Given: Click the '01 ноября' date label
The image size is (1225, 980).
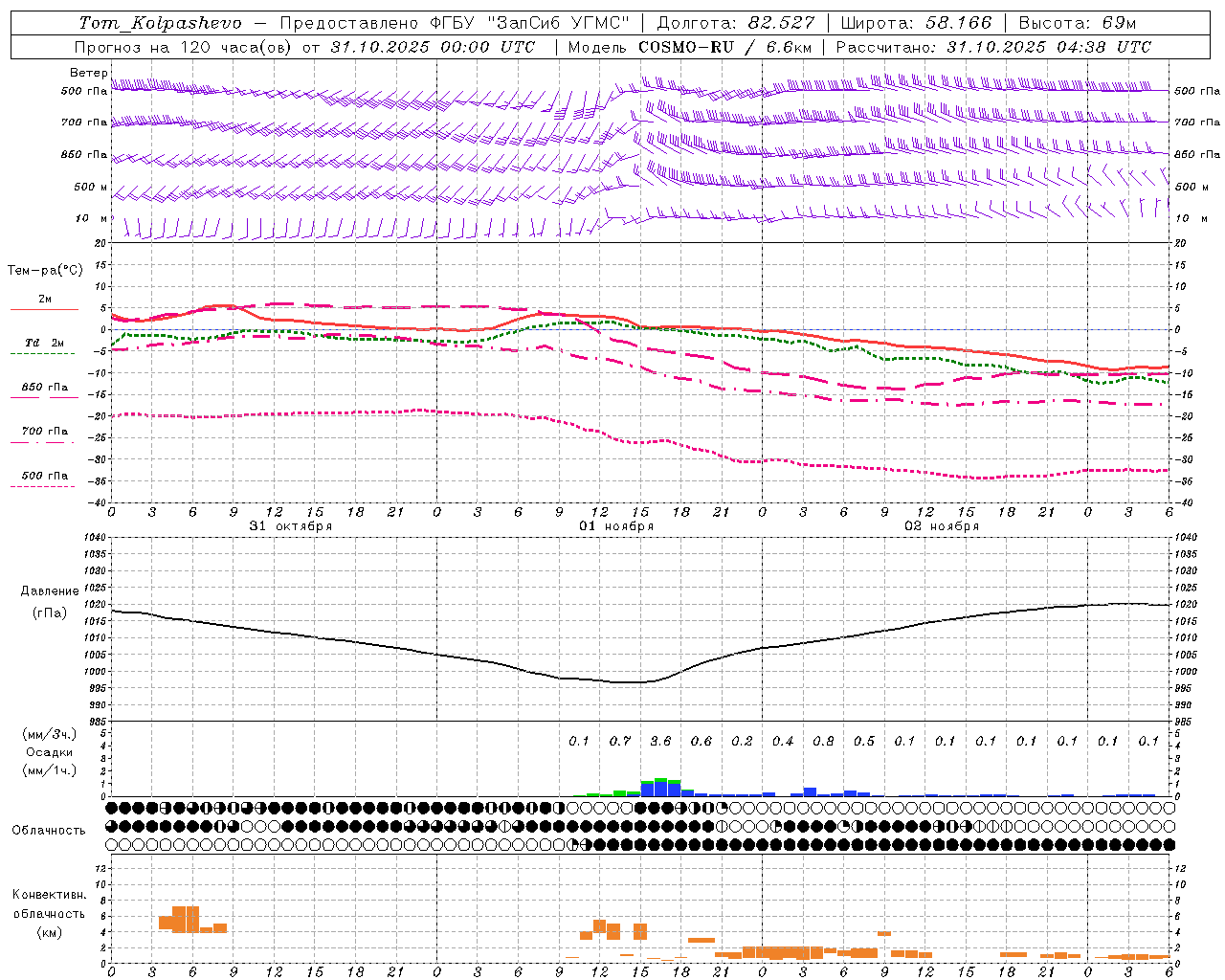Looking at the screenshot, I should click(616, 526).
